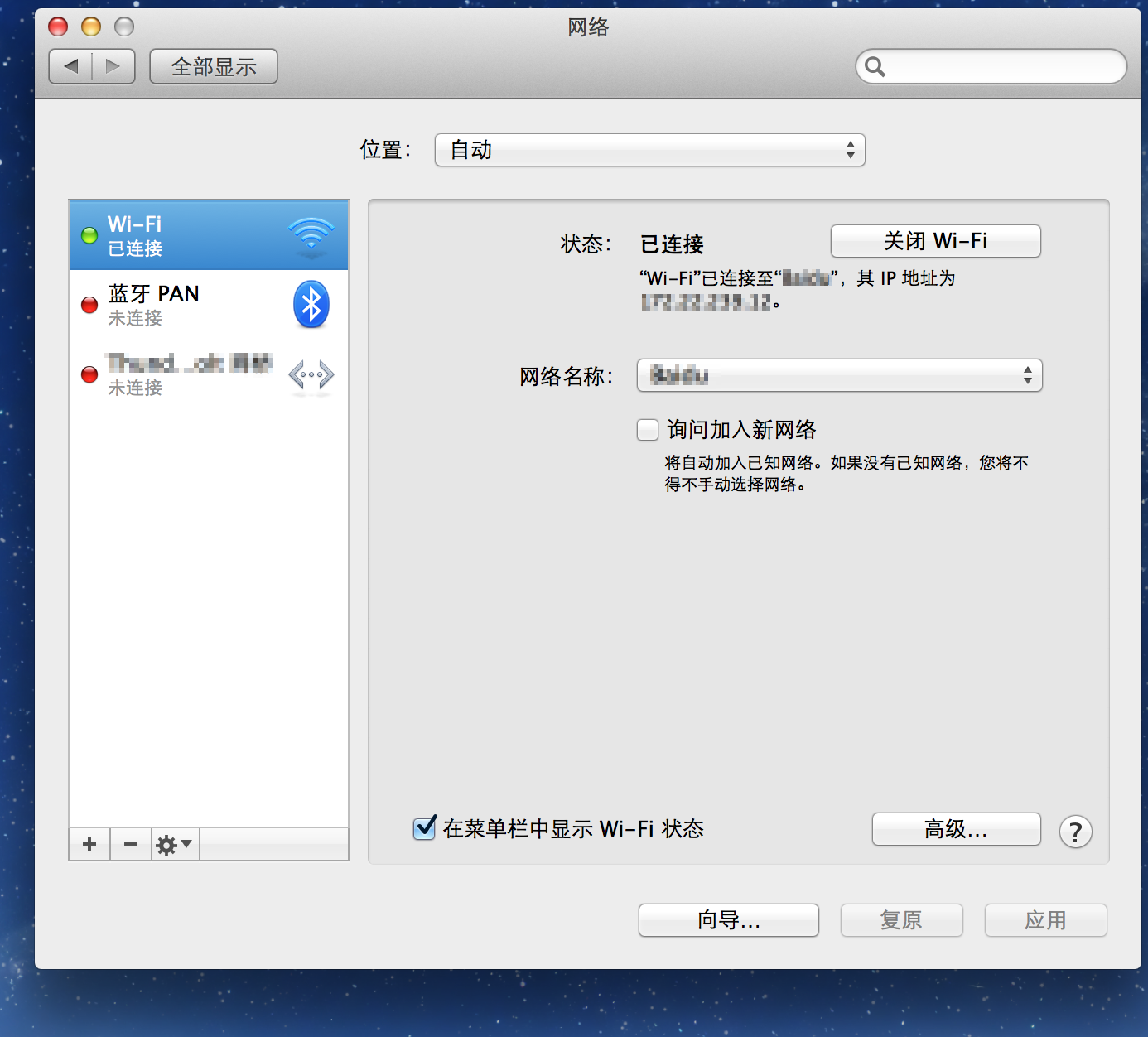Uncheck 在菜单栏中显示 Wi-Fi 状态
This screenshot has height=1037, width=1148.
click(424, 828)
